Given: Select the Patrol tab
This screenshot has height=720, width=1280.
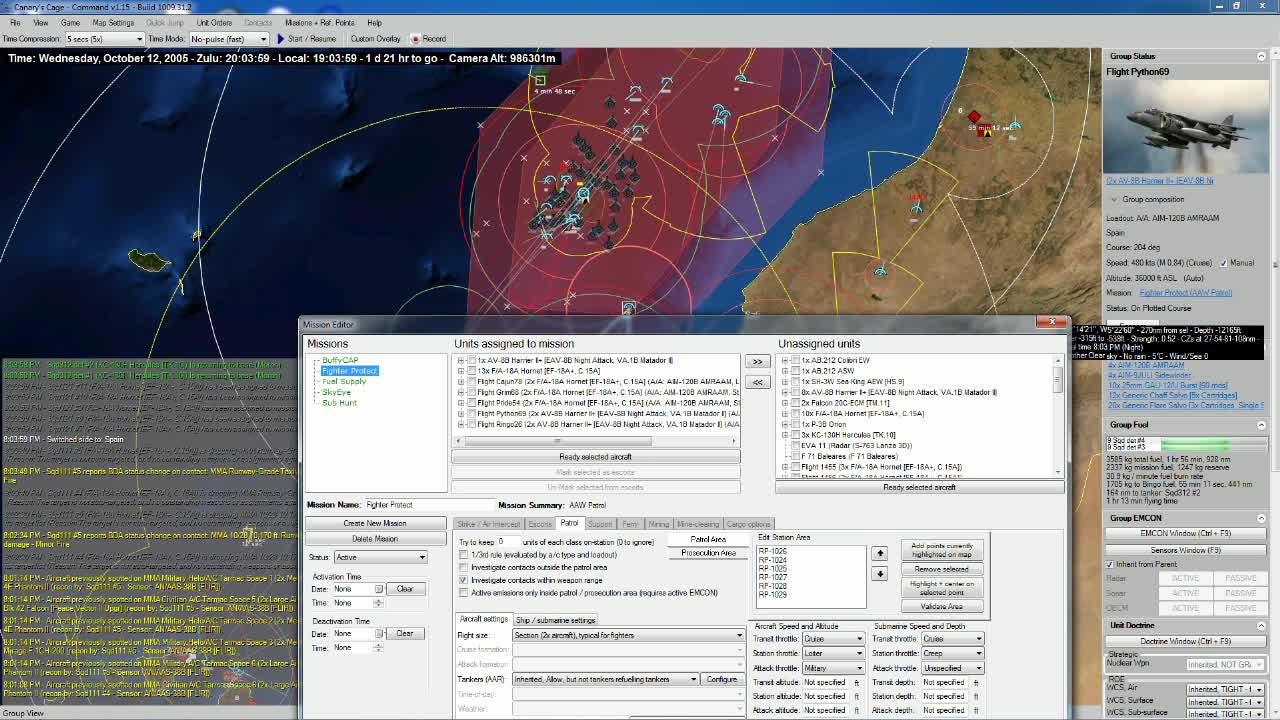Looking at the screenshot, I should pos(569,524).
